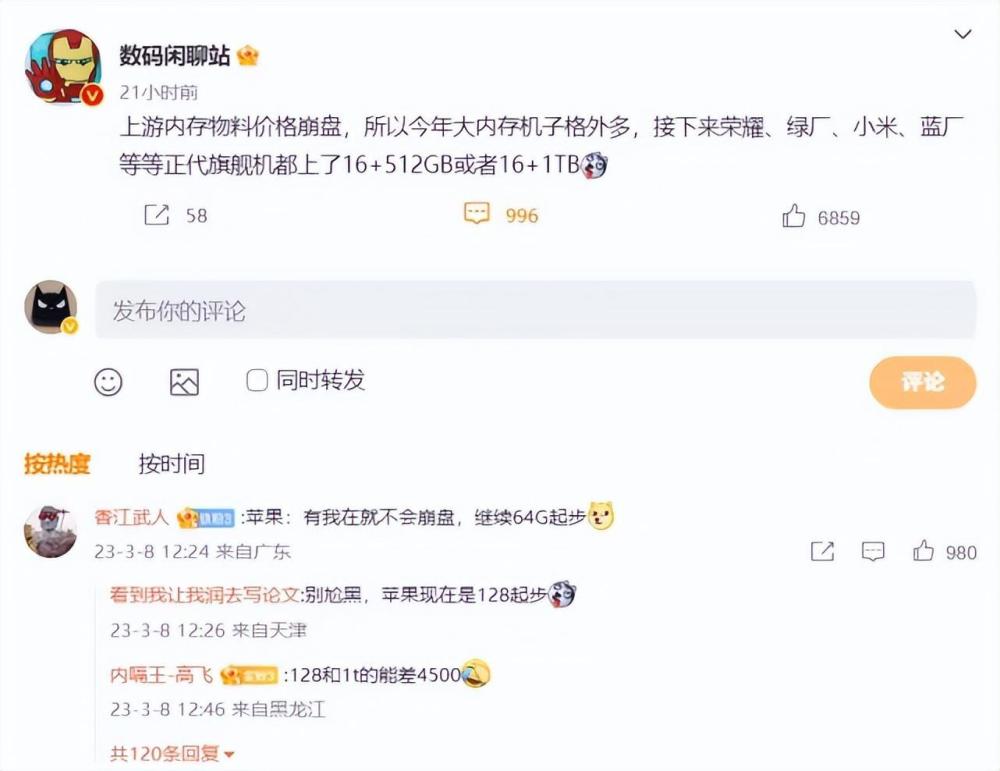
Task: Click the insert image icon
Action: [184, 382]
